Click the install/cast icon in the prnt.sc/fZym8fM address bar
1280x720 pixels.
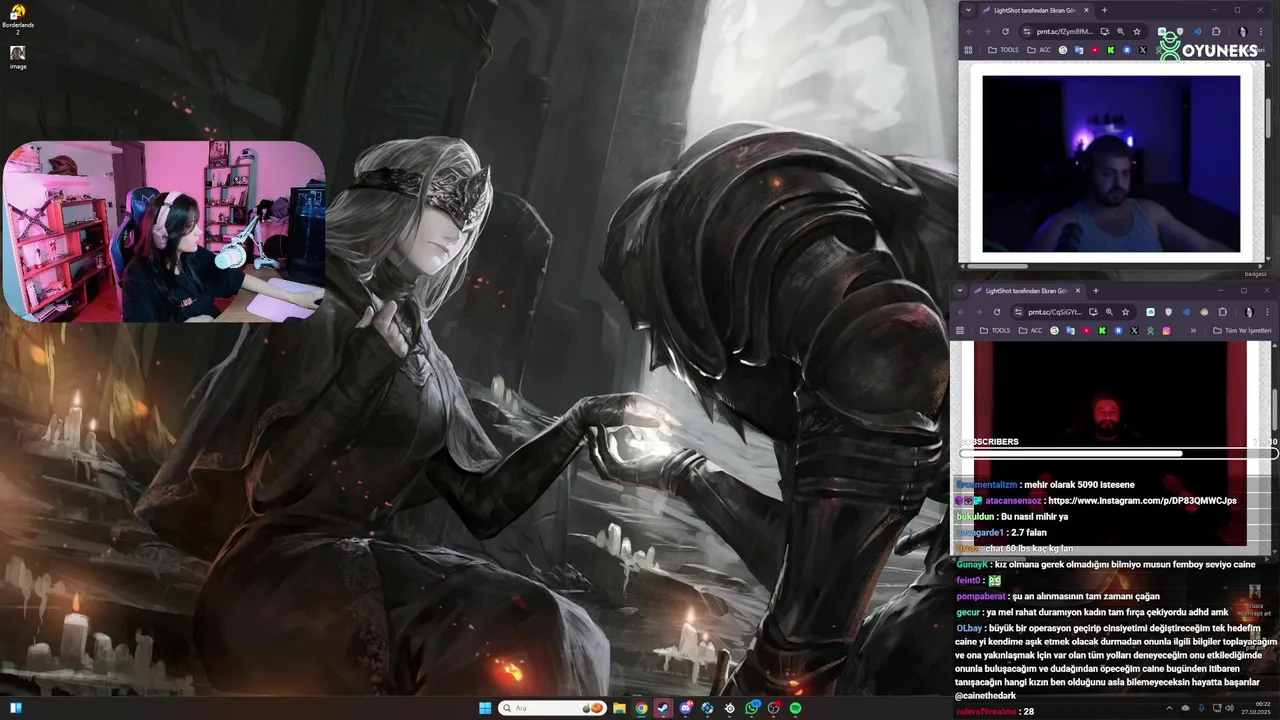1105,31
